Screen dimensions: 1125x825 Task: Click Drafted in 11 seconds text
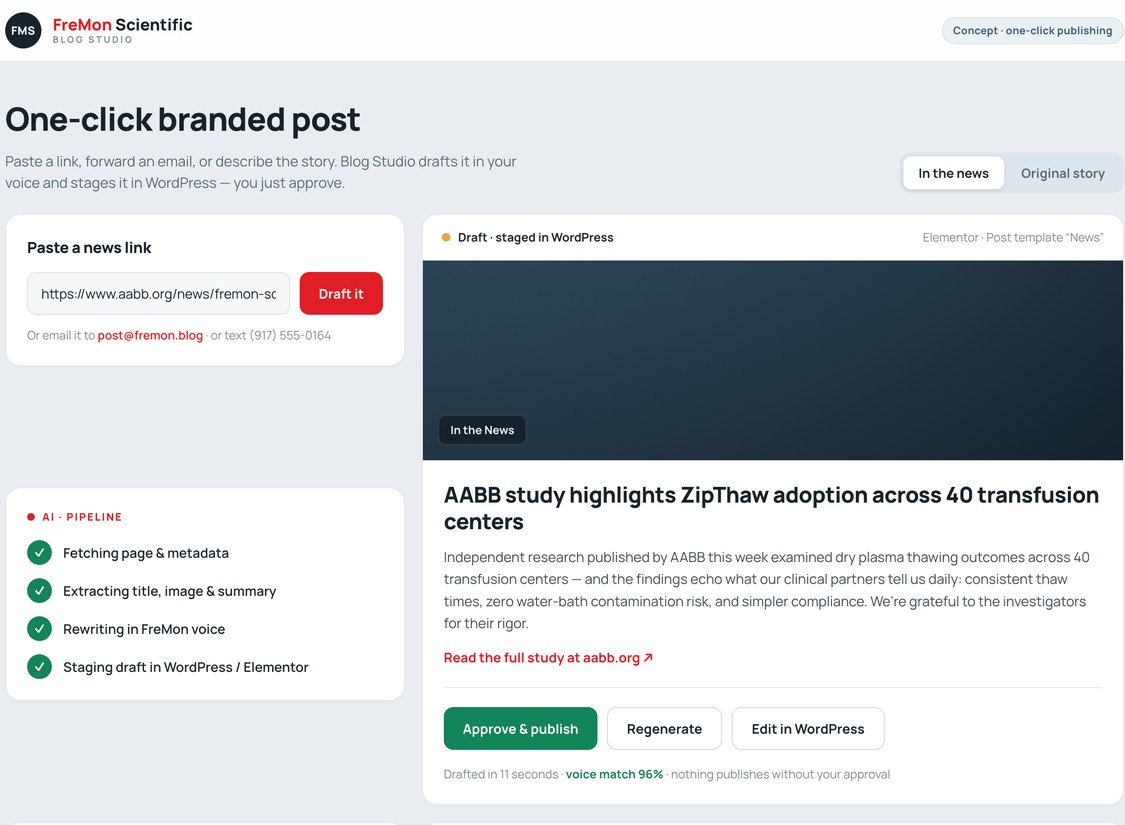tap(501, 774)
